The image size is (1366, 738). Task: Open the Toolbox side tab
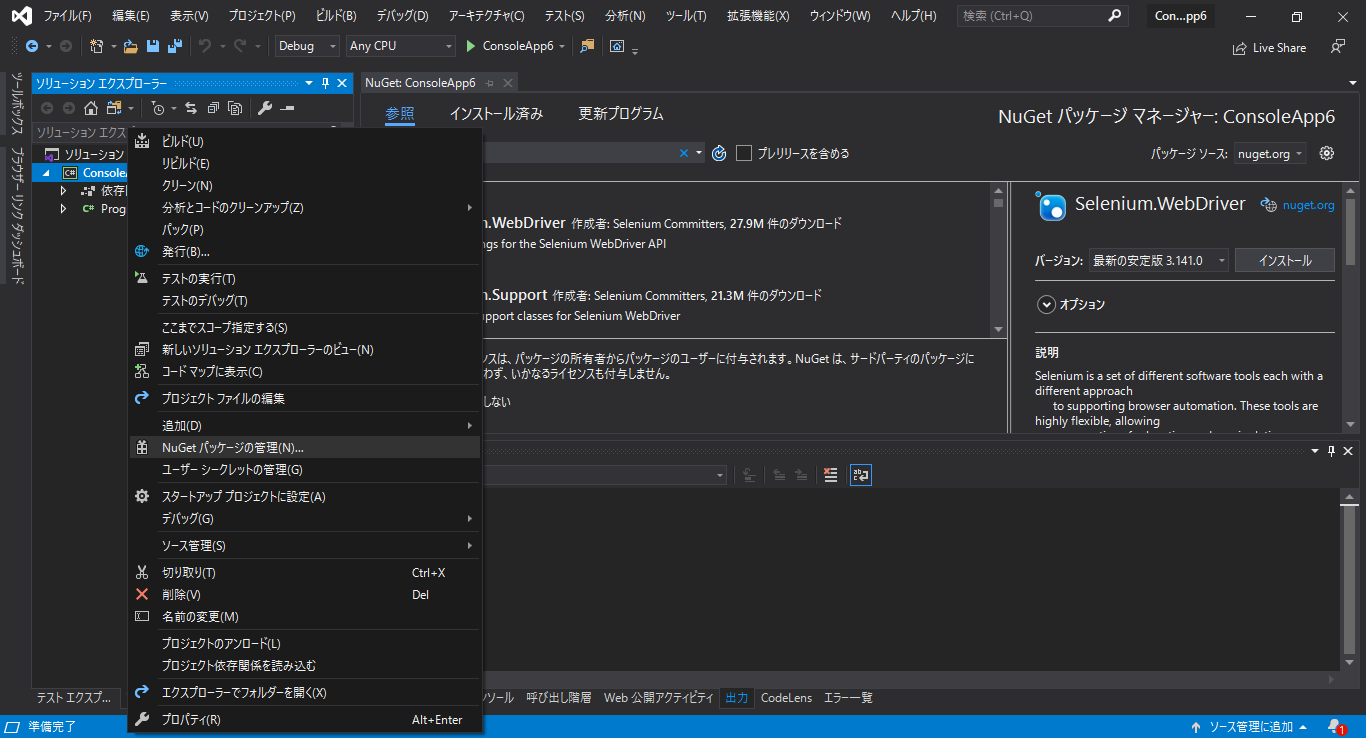(x=17, y=103)
